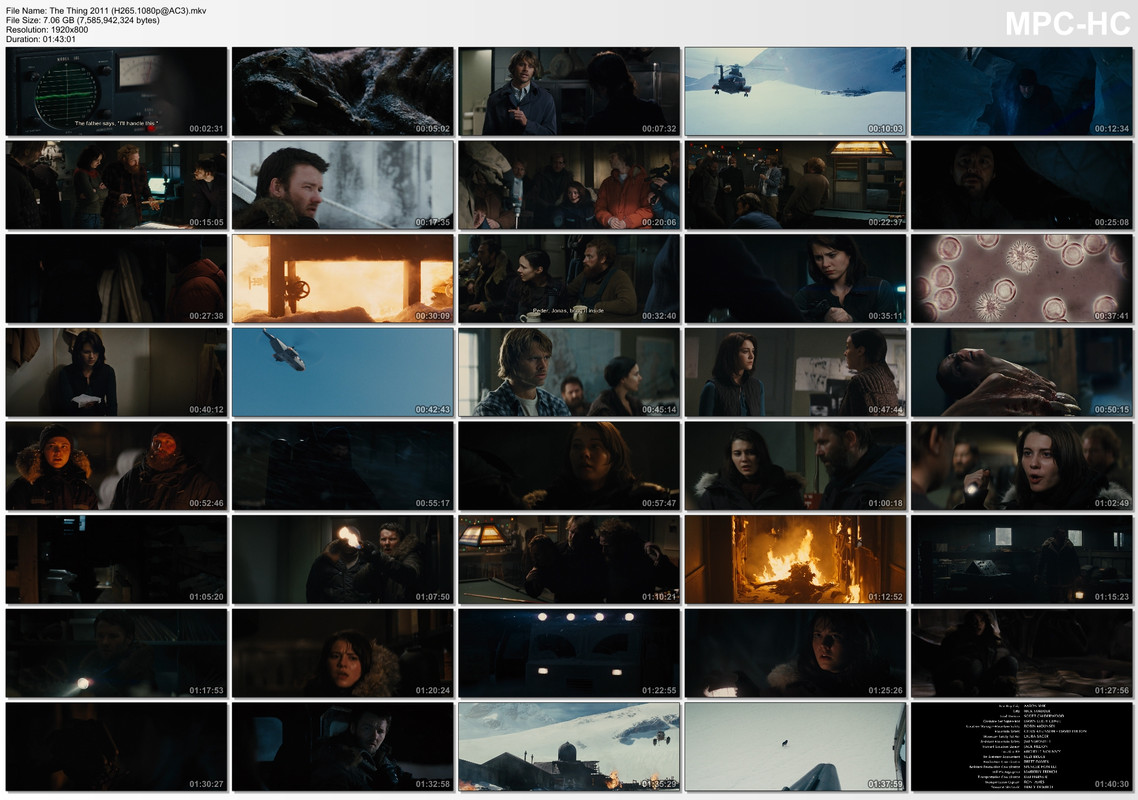Open the thumbnail stamped 00:52:46

[116, 466]
